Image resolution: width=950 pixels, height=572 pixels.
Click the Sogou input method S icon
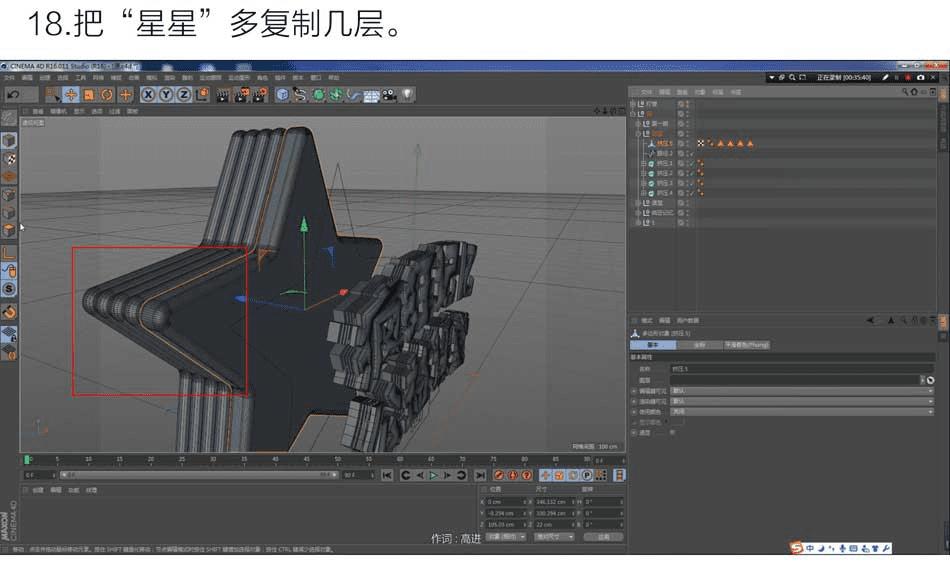796,548
